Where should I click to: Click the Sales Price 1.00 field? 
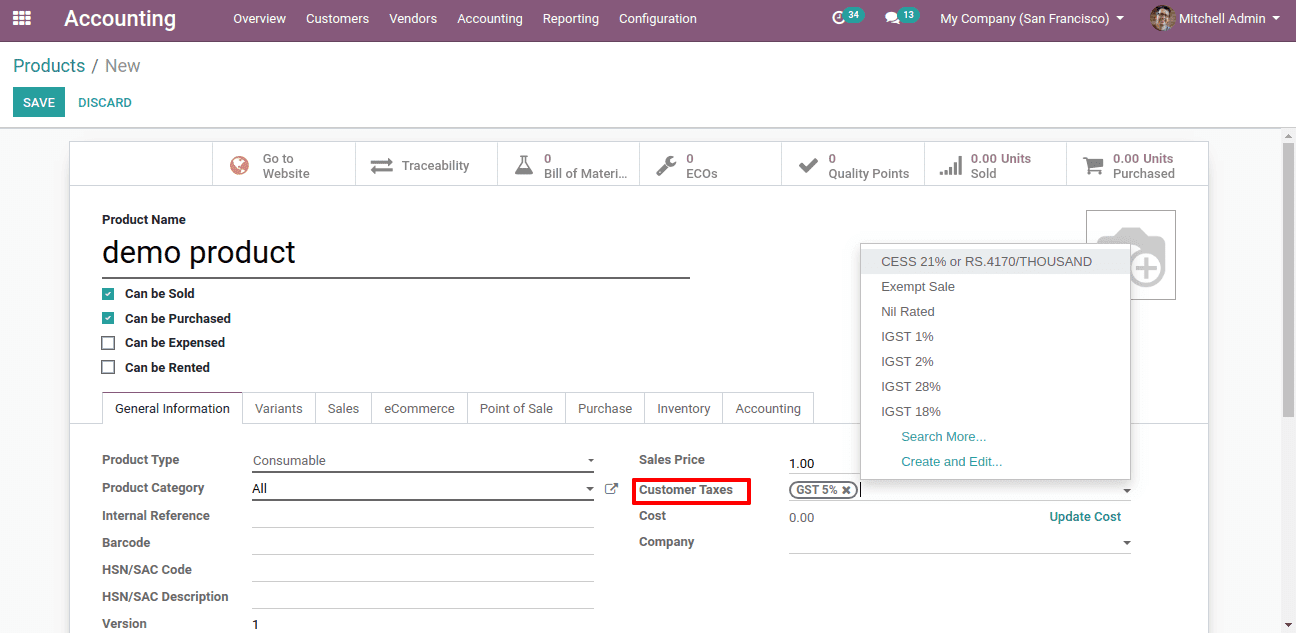[x=824, y=463]
